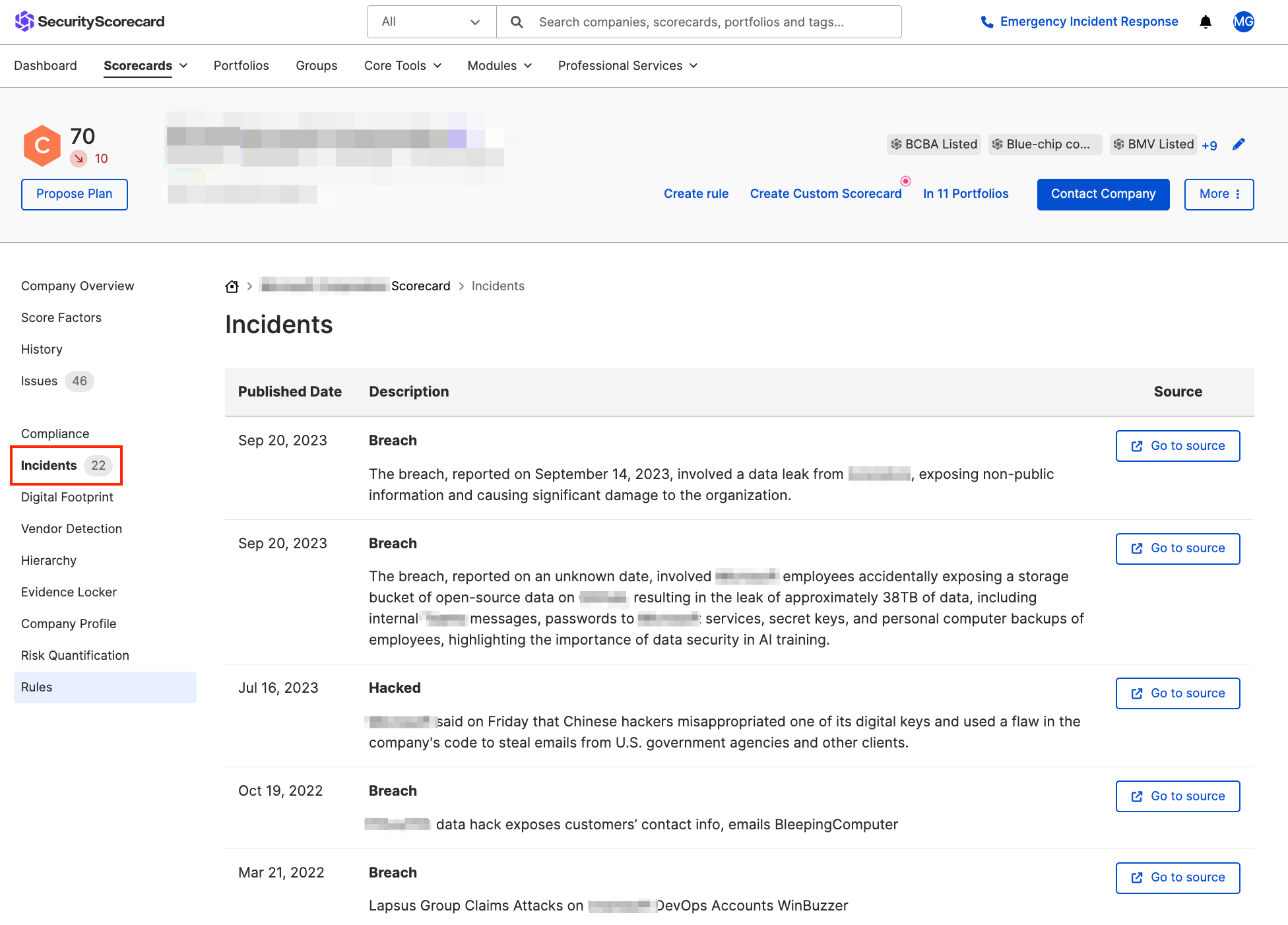Go to Dashboard
This screenshot has height=925, width=1288.
coord(46,66)
